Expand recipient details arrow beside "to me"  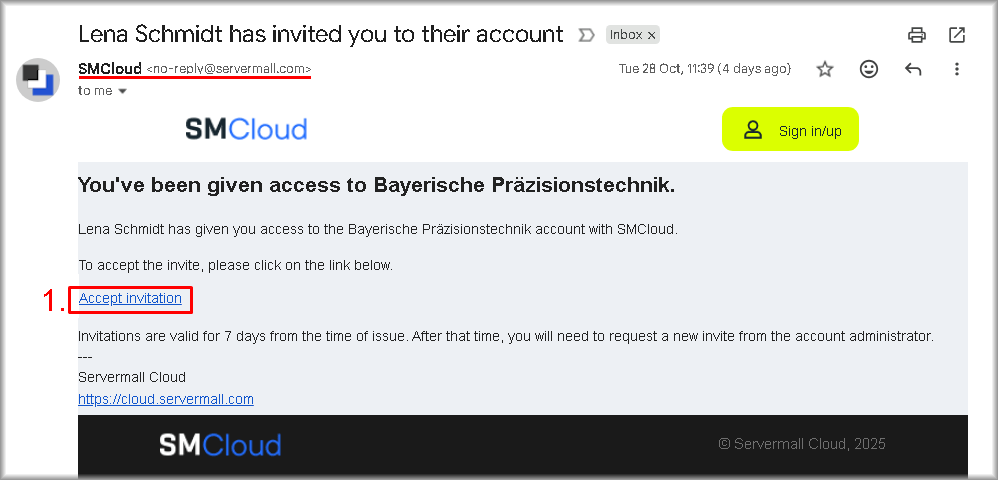click(x=123, y=91)
